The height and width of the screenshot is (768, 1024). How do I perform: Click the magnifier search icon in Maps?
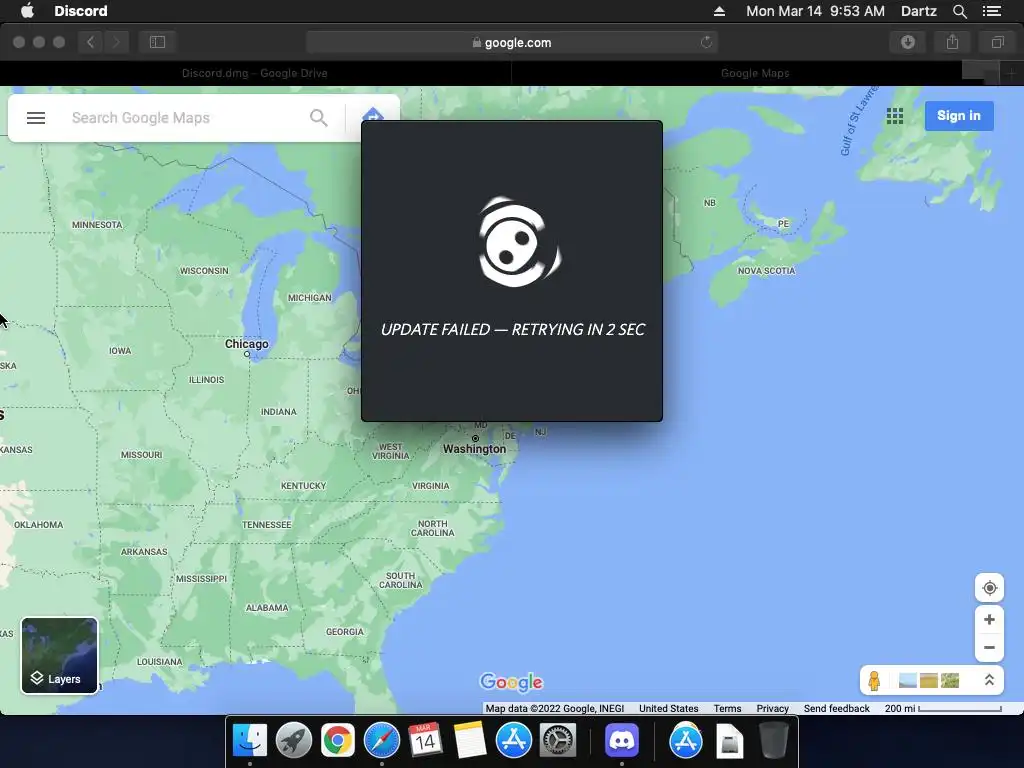coord(319,118)
